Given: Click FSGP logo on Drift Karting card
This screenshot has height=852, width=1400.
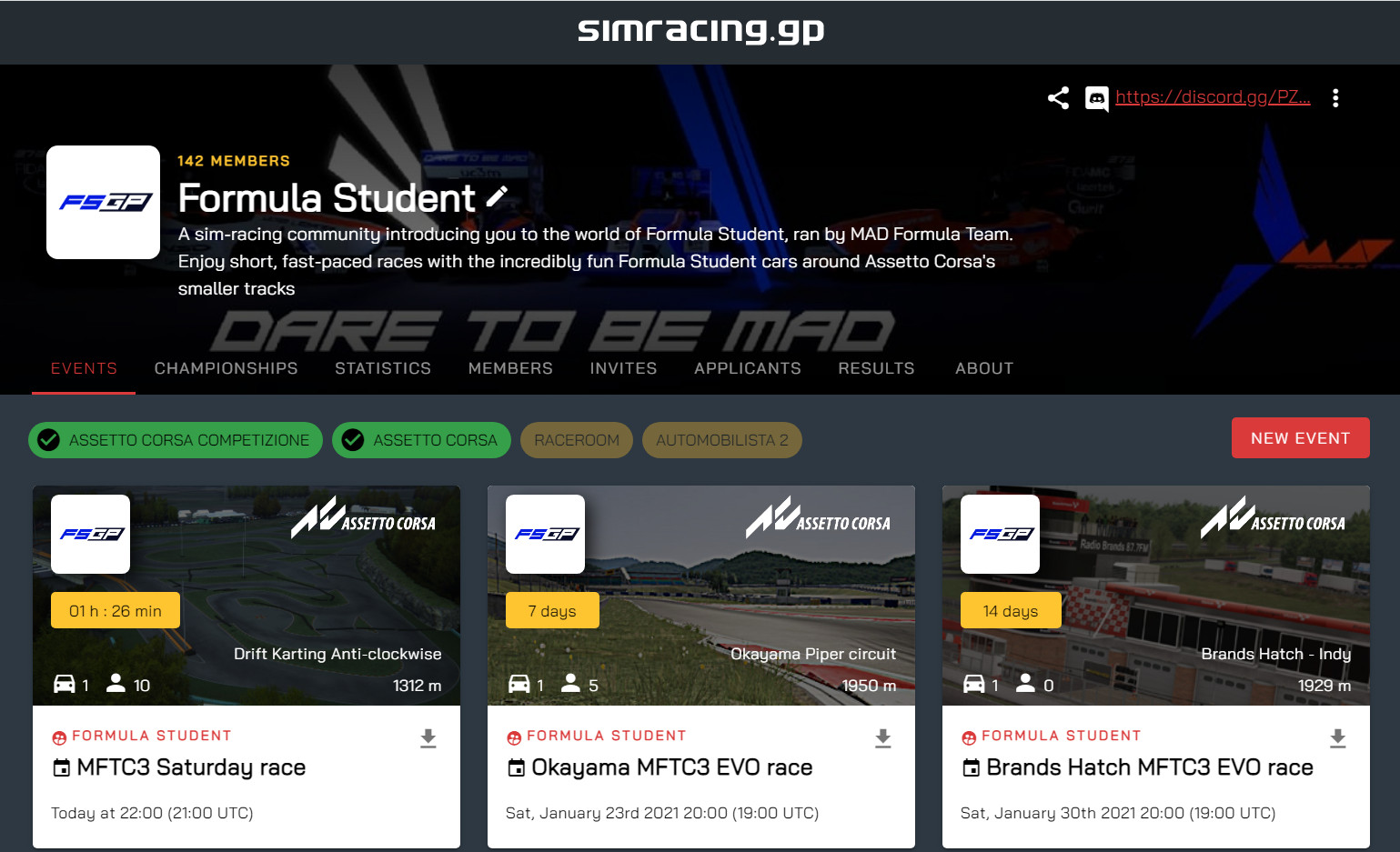Looking at the screenshot, I should click(91, 534).
